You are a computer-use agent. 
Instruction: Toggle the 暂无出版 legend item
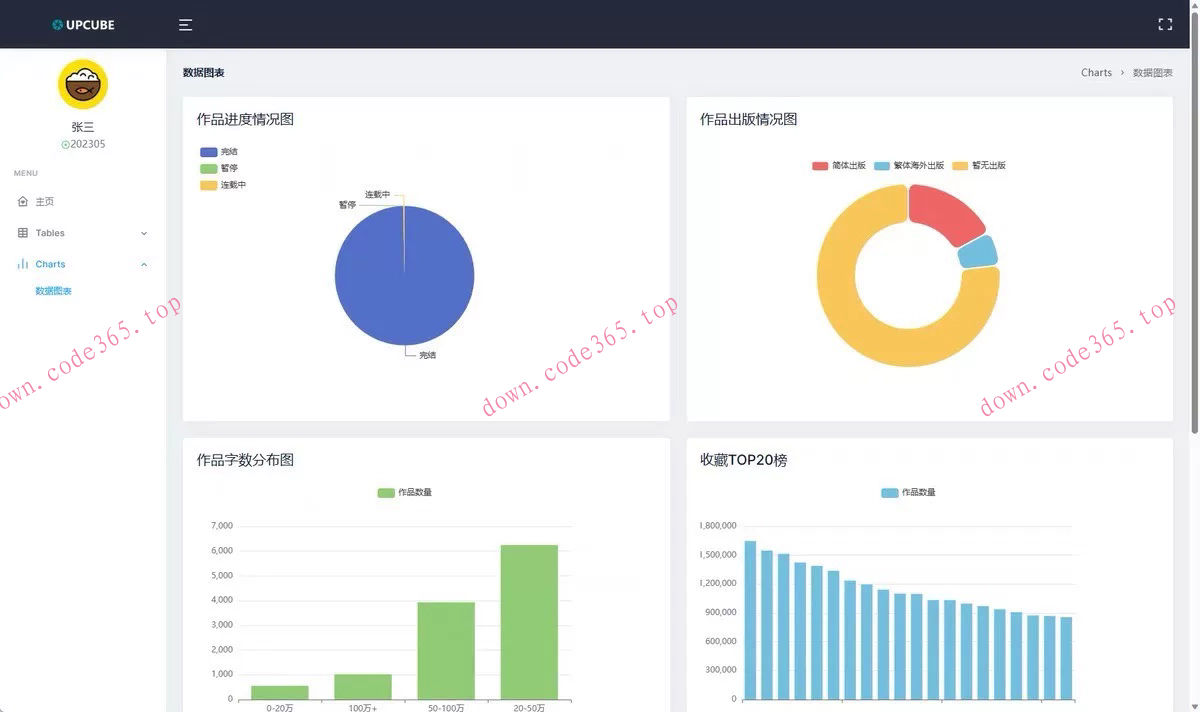click(x=979, y=165)
